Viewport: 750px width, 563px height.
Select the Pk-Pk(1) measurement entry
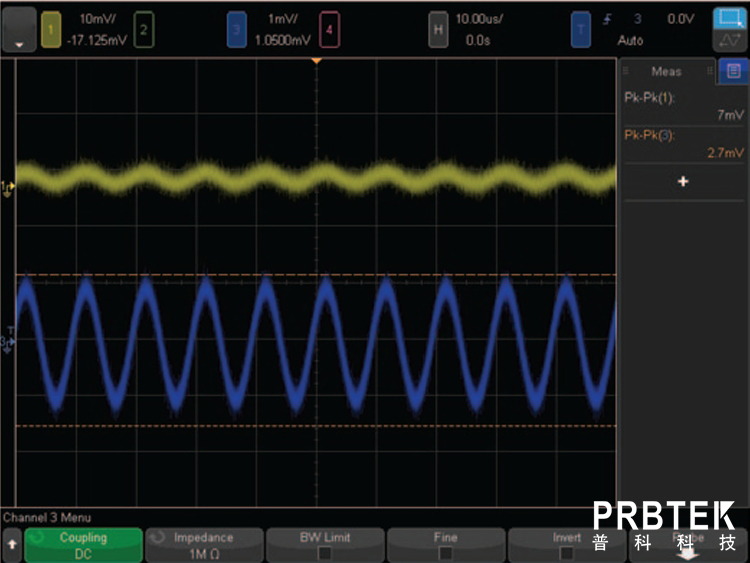point(683,105)
